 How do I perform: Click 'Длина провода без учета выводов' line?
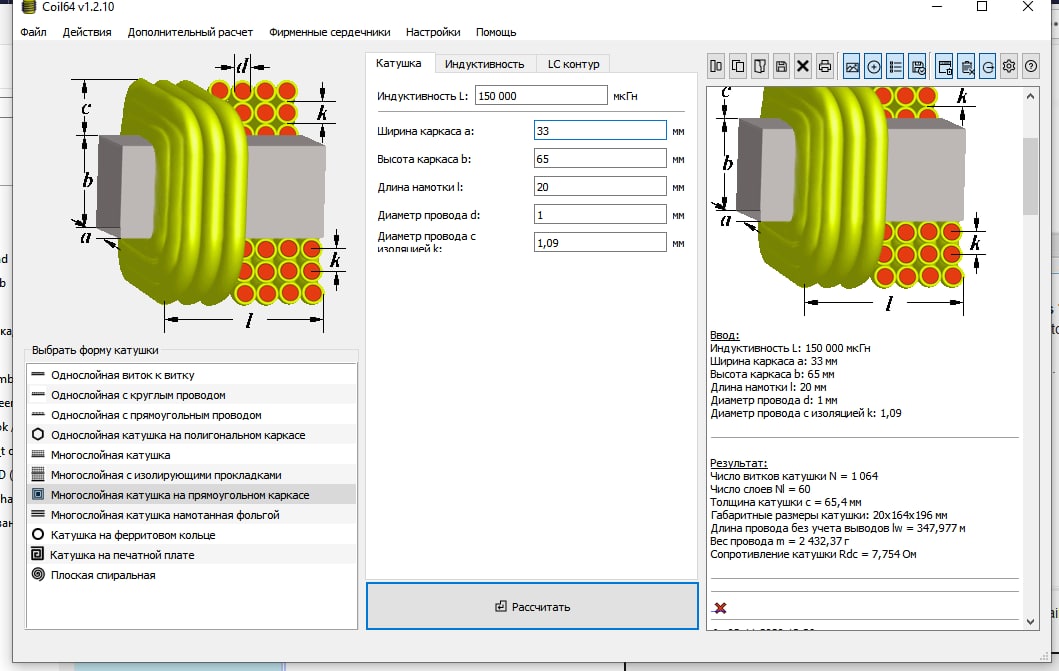click(x=837, y=528)
